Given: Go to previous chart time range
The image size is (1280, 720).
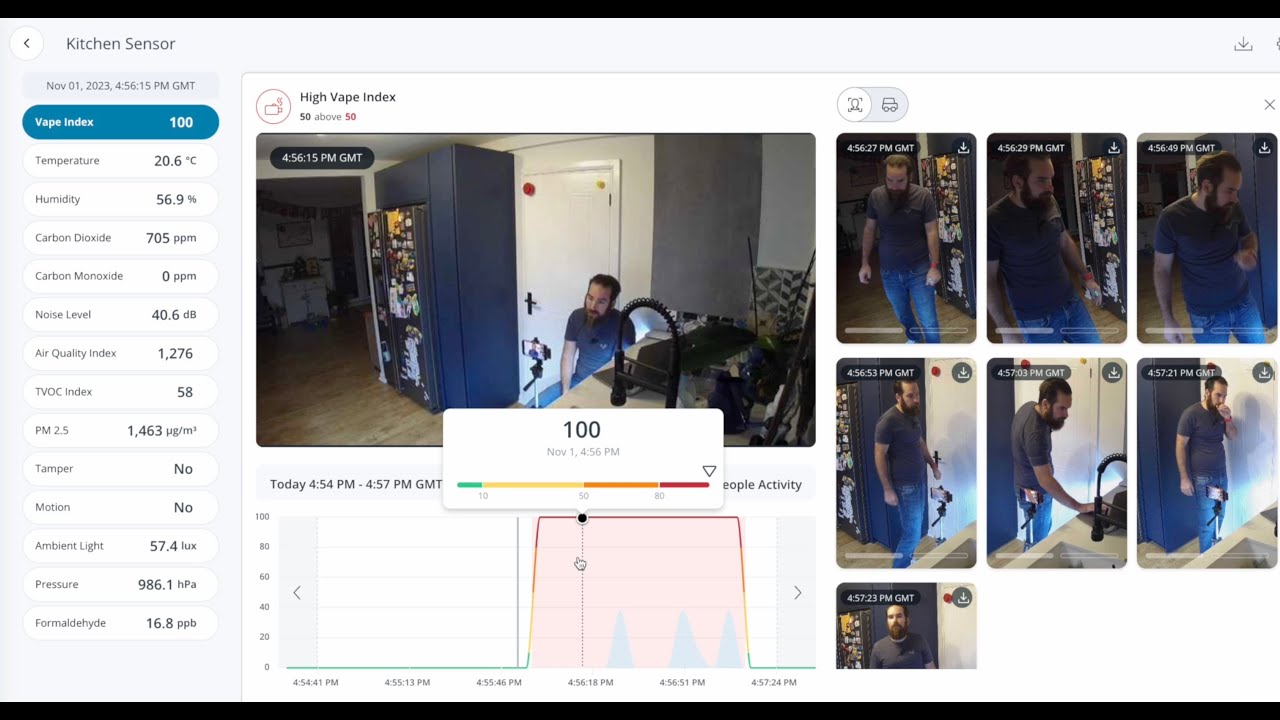Looking at the screenshot, I should point(297,593).
